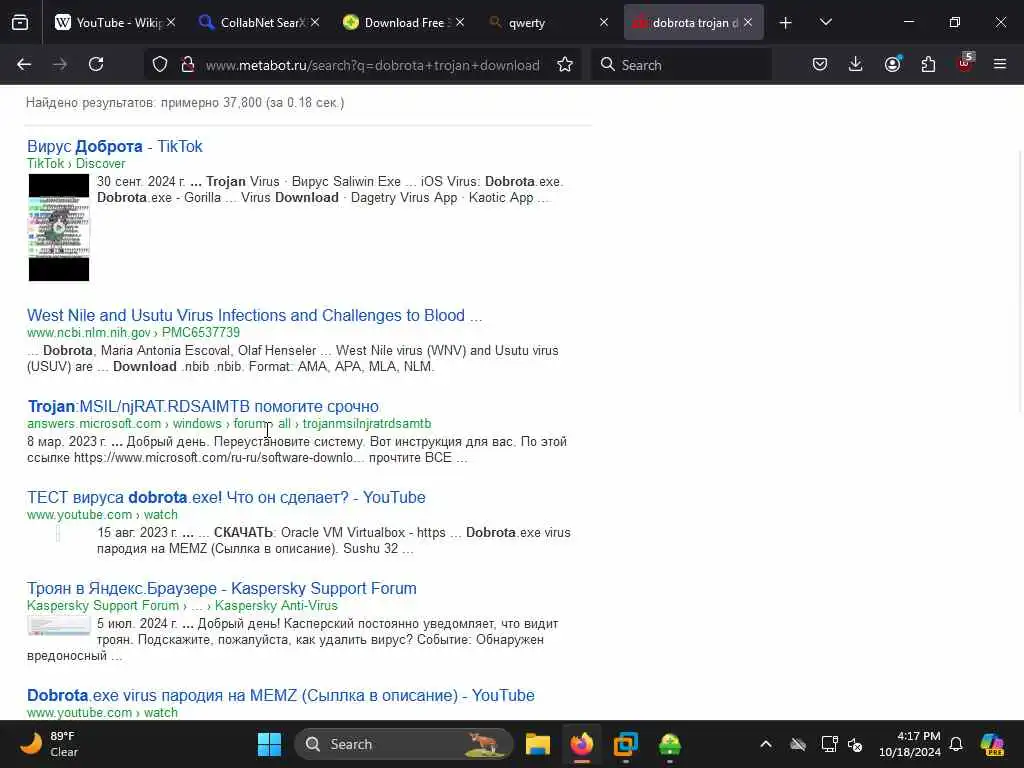1024x768 pixels.
Task: Open Dobrota.exe virus пародия на MEMZ result
Action: (x=281, y=695)
